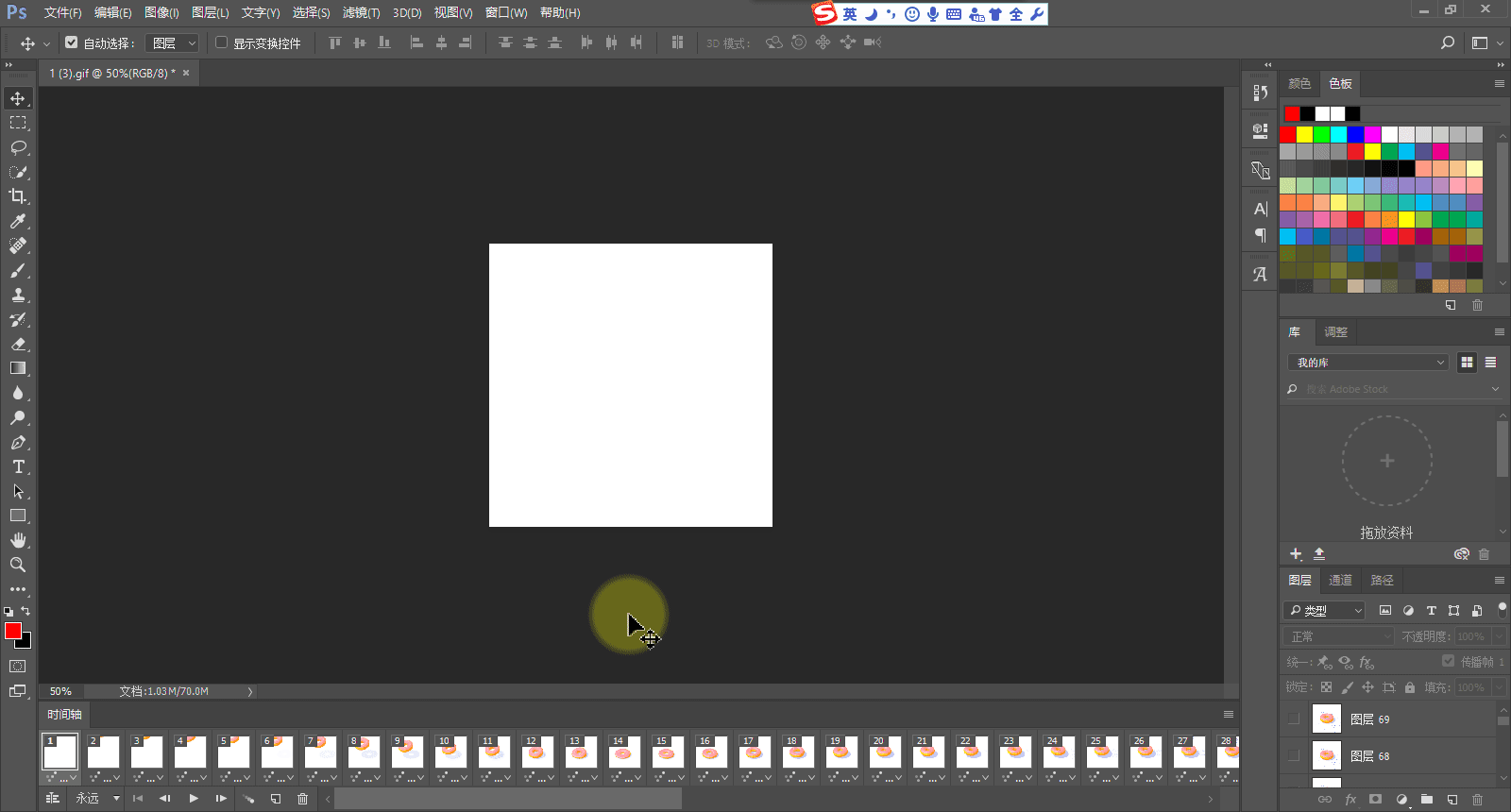
Task: Expand the 我的库 library dropdown
Action: [1367, 363]
